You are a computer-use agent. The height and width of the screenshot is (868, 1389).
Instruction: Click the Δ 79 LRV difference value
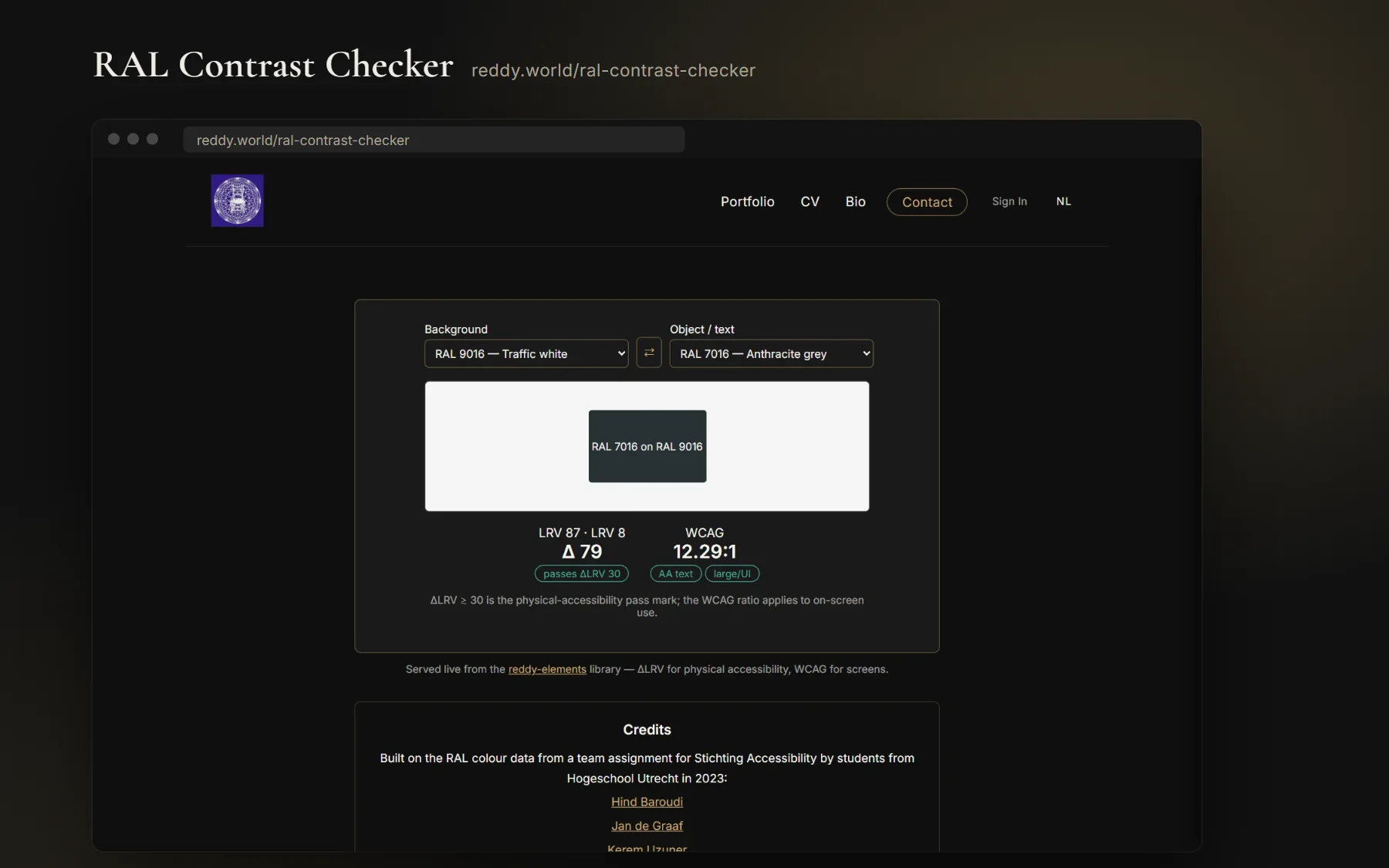pyautogui.click(x=582, y=552)
